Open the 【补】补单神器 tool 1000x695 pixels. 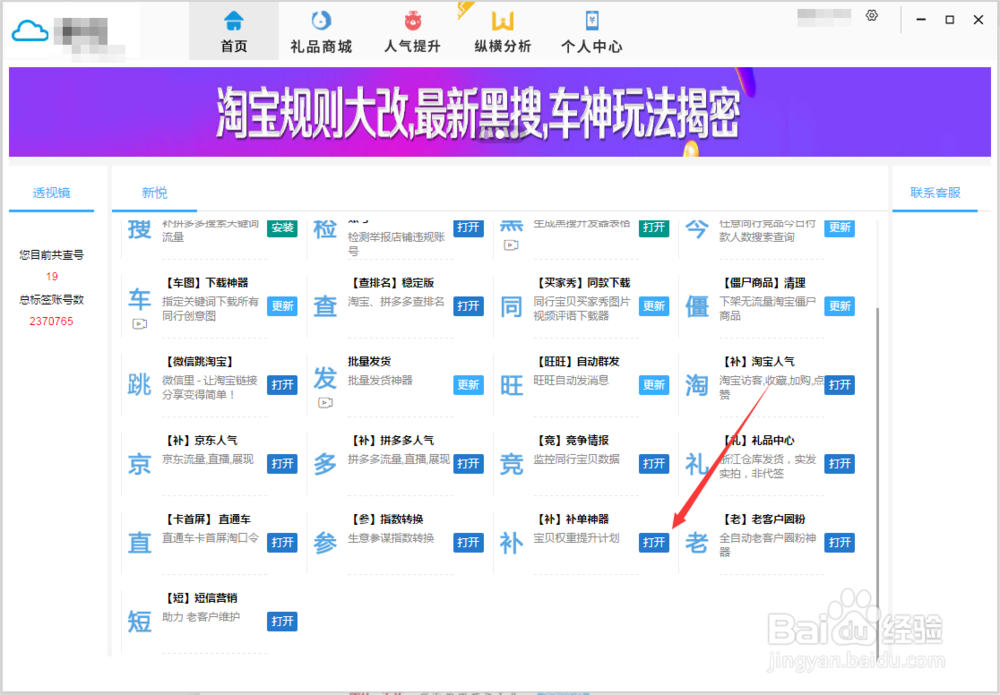pyautogui.click(x=654, y=543)
